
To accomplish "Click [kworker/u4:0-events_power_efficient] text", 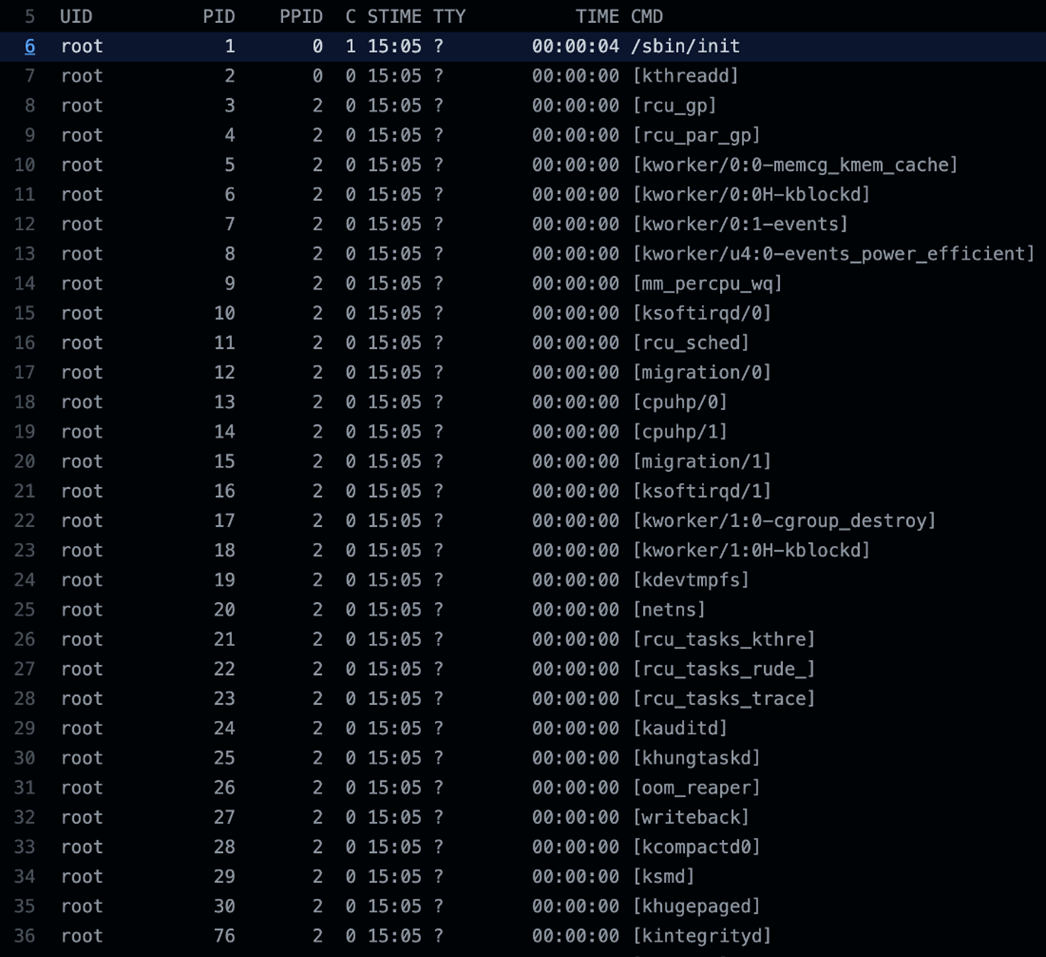I will point(834,254).
